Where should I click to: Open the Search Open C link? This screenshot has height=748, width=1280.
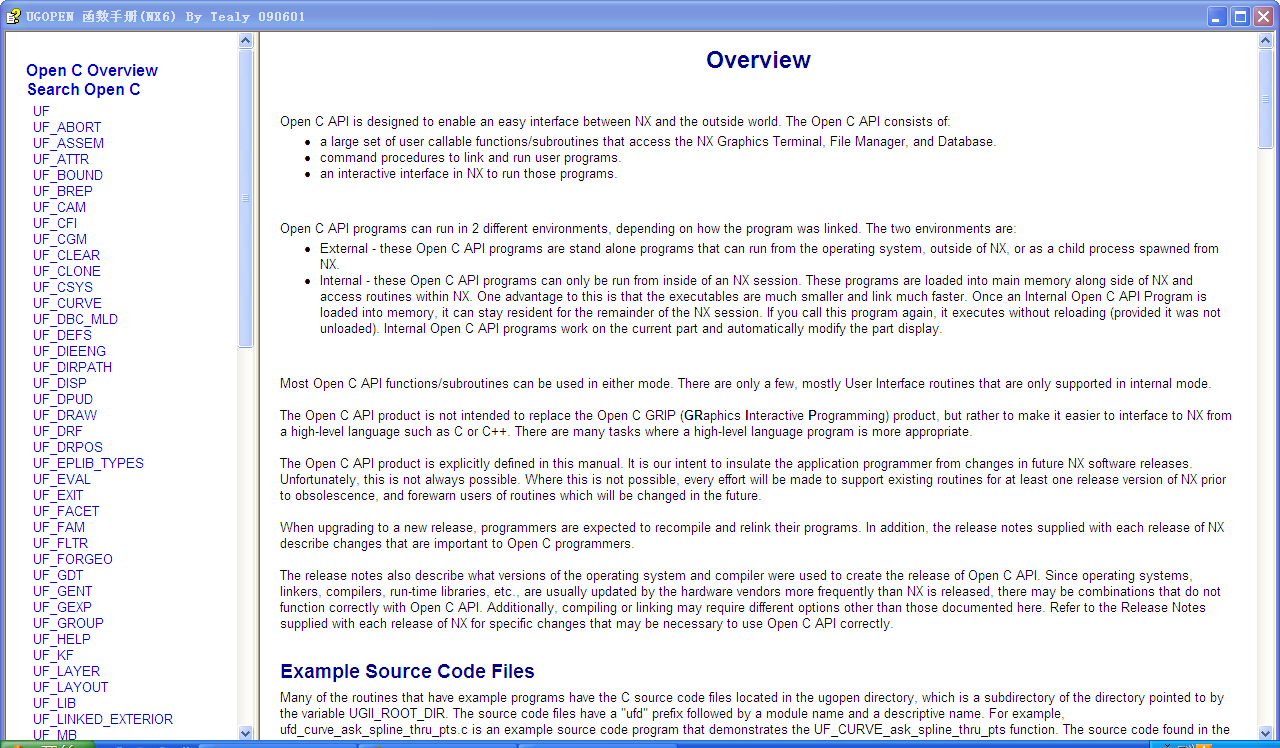pos(84,89)
